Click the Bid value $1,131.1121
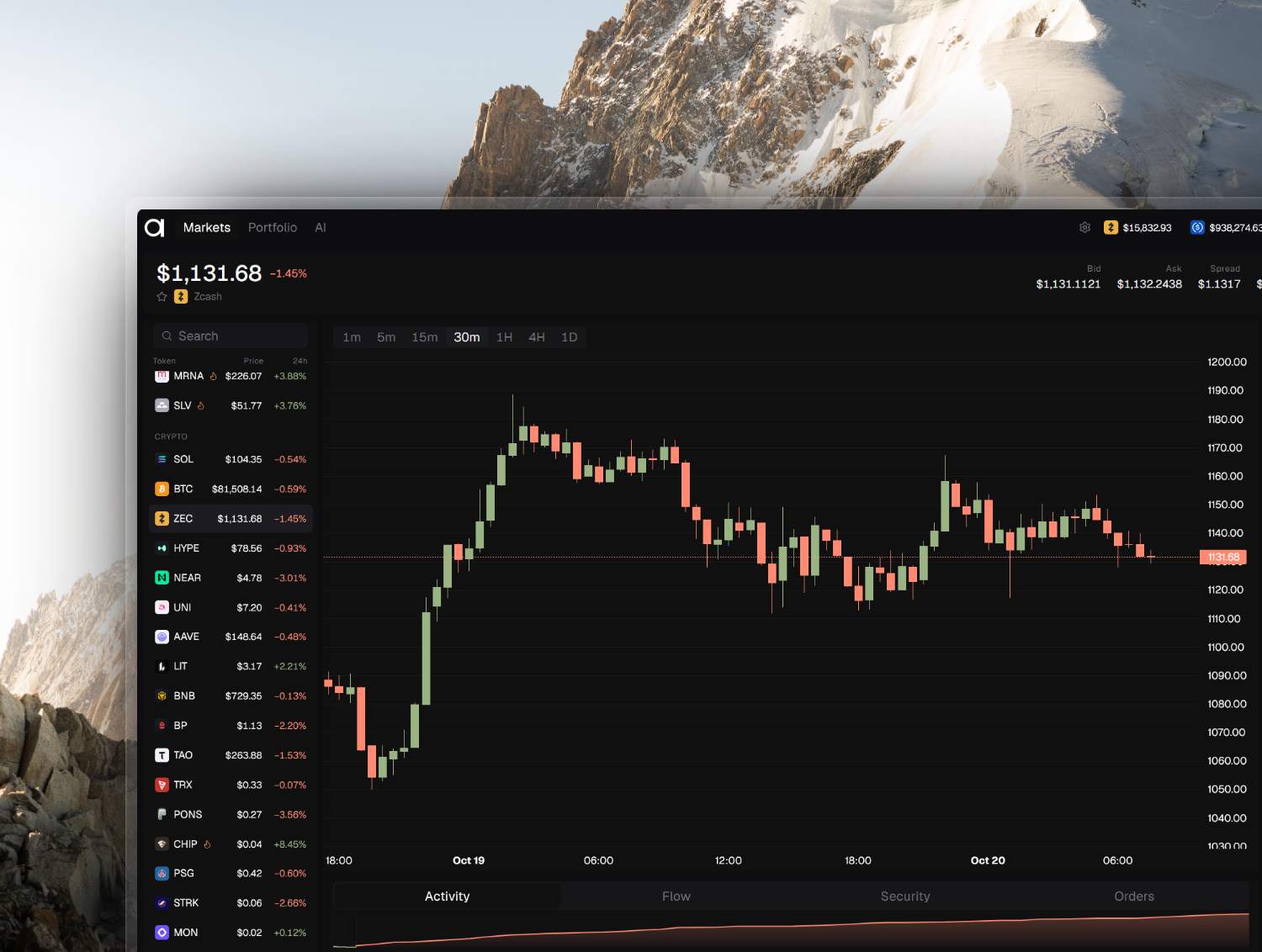Image resolution: width=1262 pixels, height=952 pixels. point(1068,284)
